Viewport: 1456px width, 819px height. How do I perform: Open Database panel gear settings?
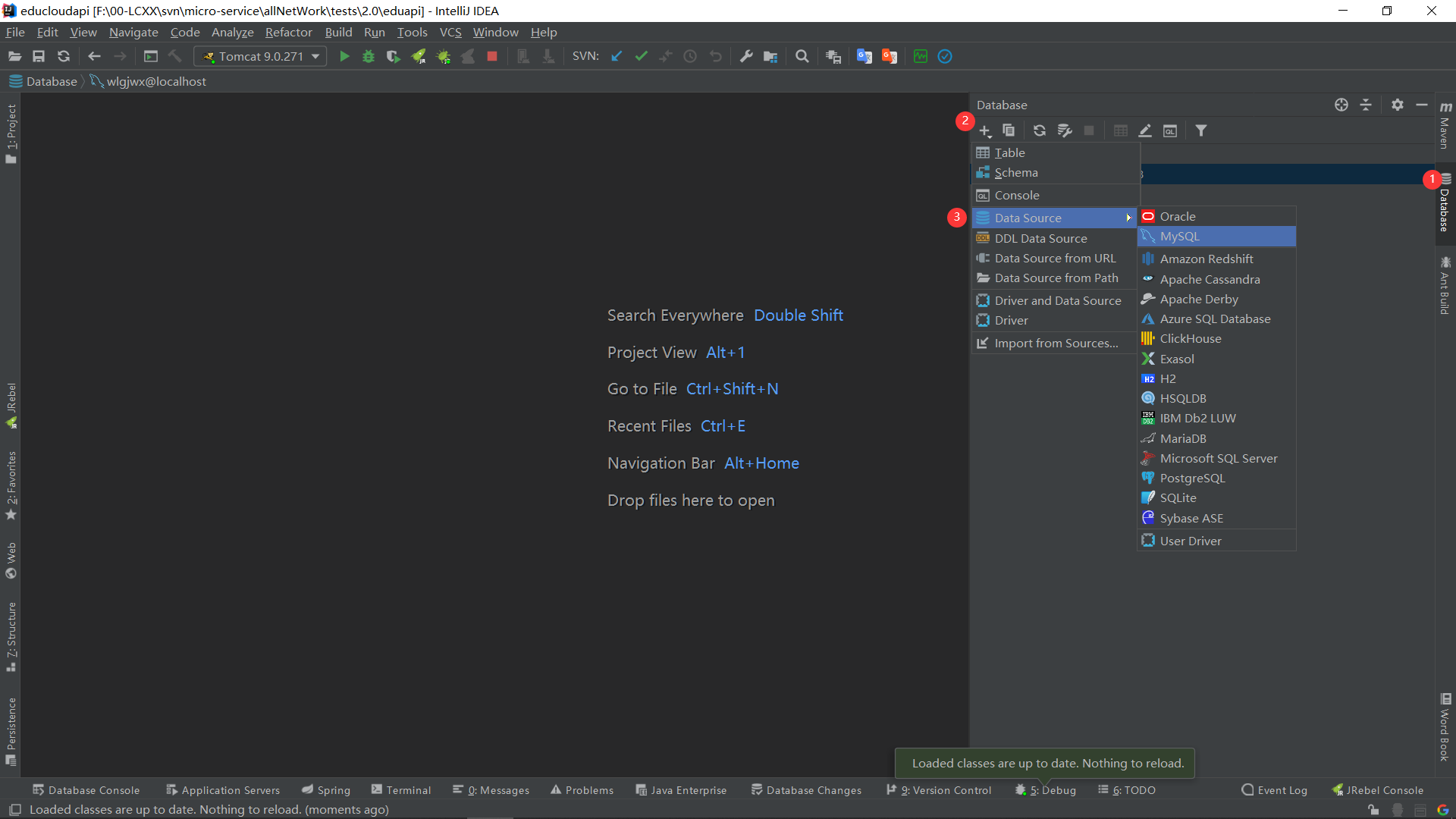tap(1398, 105)
